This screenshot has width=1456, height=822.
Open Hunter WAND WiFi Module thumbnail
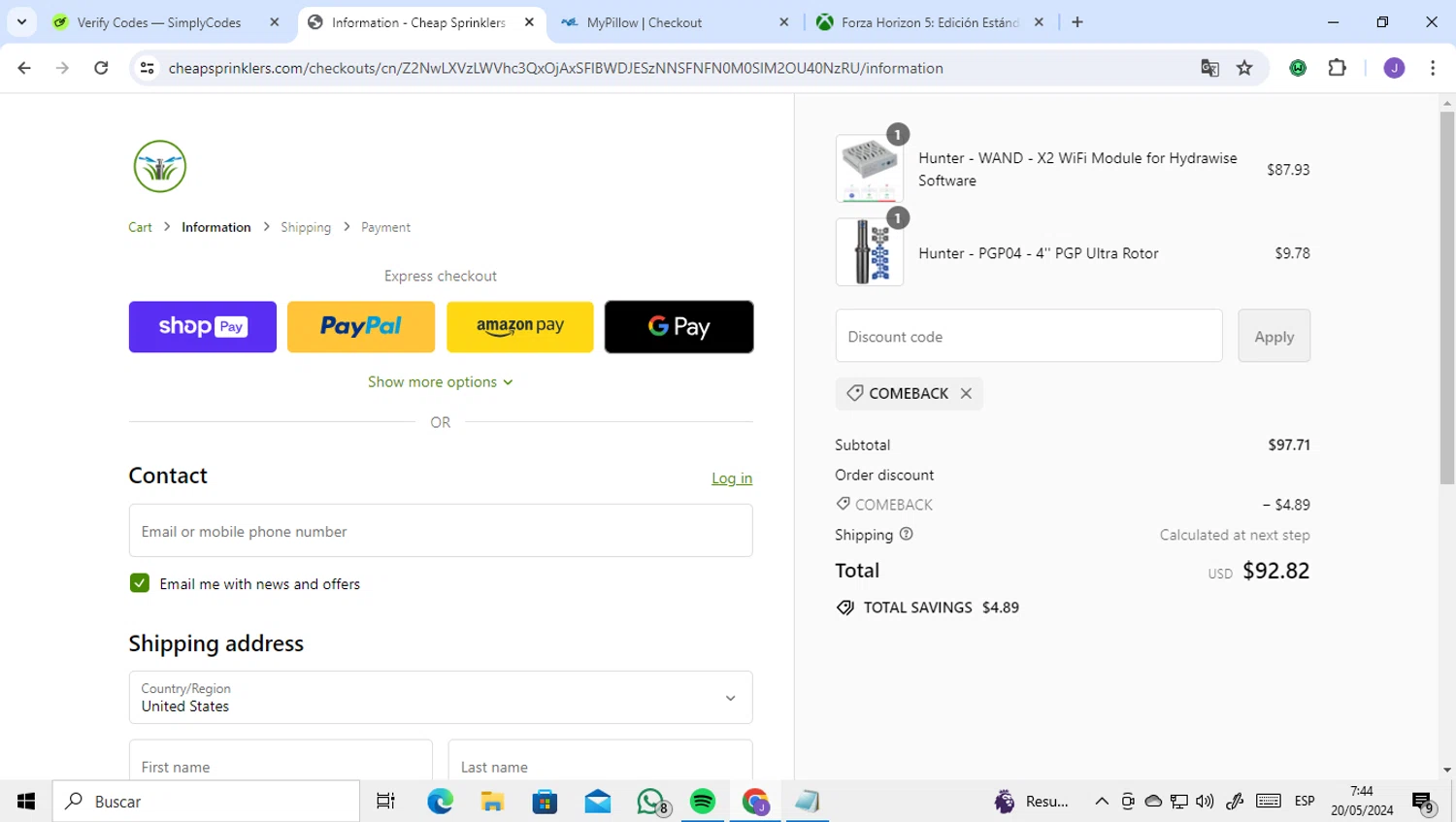[x=870, y=169]
